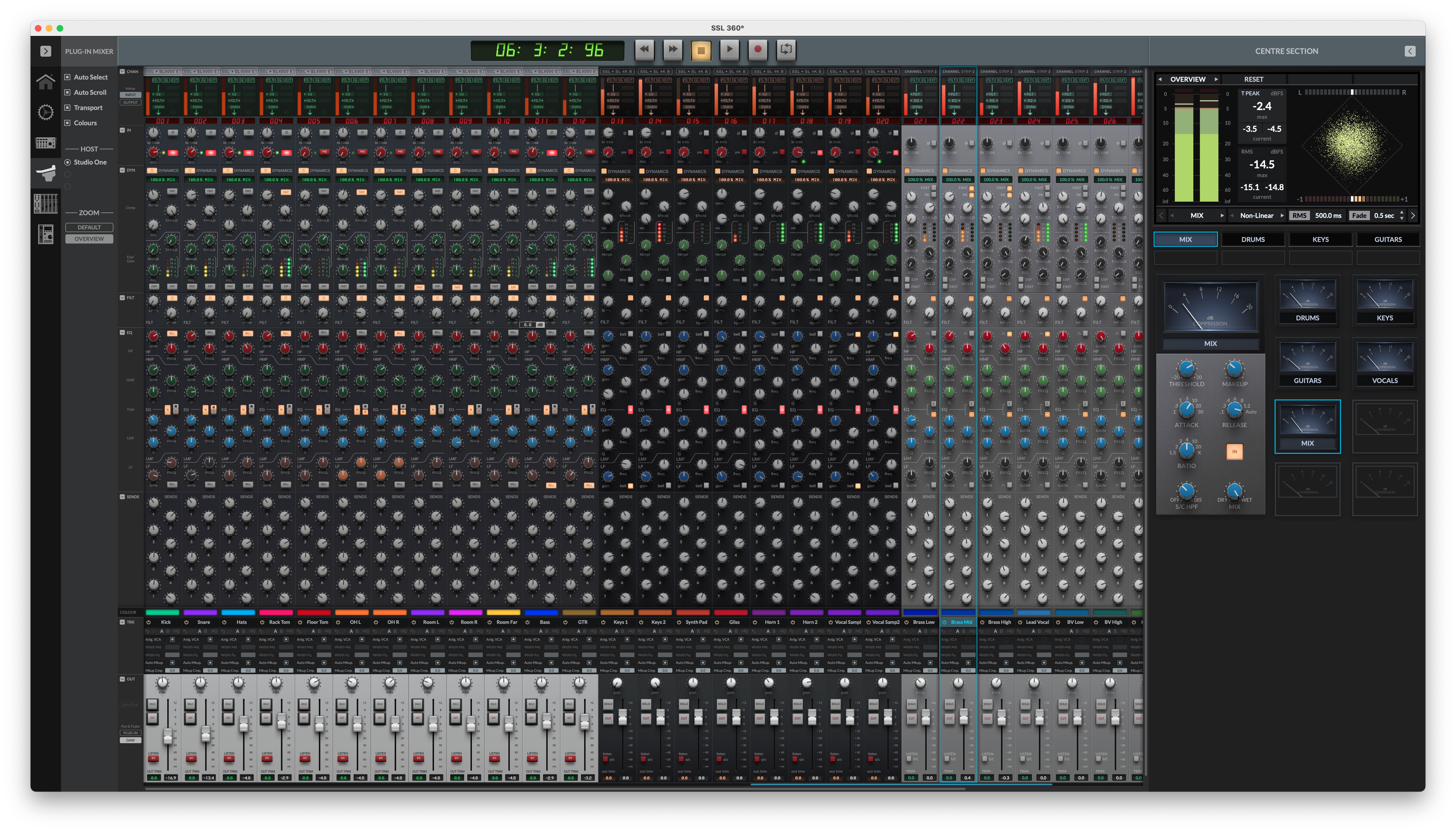Toggle the power icon on Snare track

(186, 622)
